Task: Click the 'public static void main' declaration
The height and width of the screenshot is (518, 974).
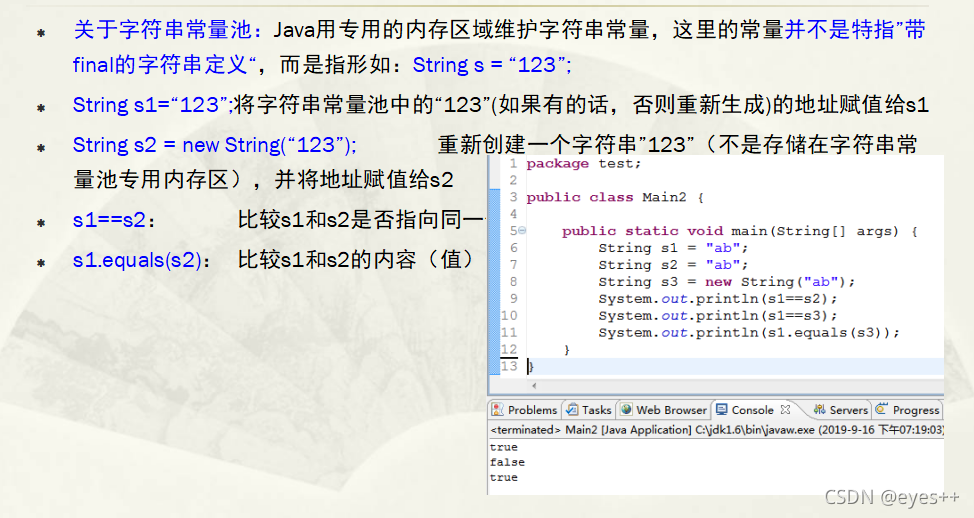Action: coord(740,231)
